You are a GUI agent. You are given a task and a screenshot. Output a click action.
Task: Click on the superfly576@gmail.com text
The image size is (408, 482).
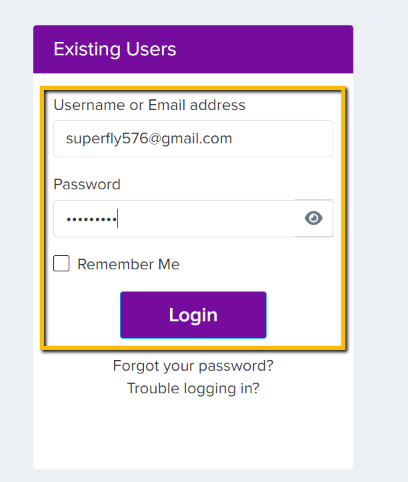[x=149, y=138]
